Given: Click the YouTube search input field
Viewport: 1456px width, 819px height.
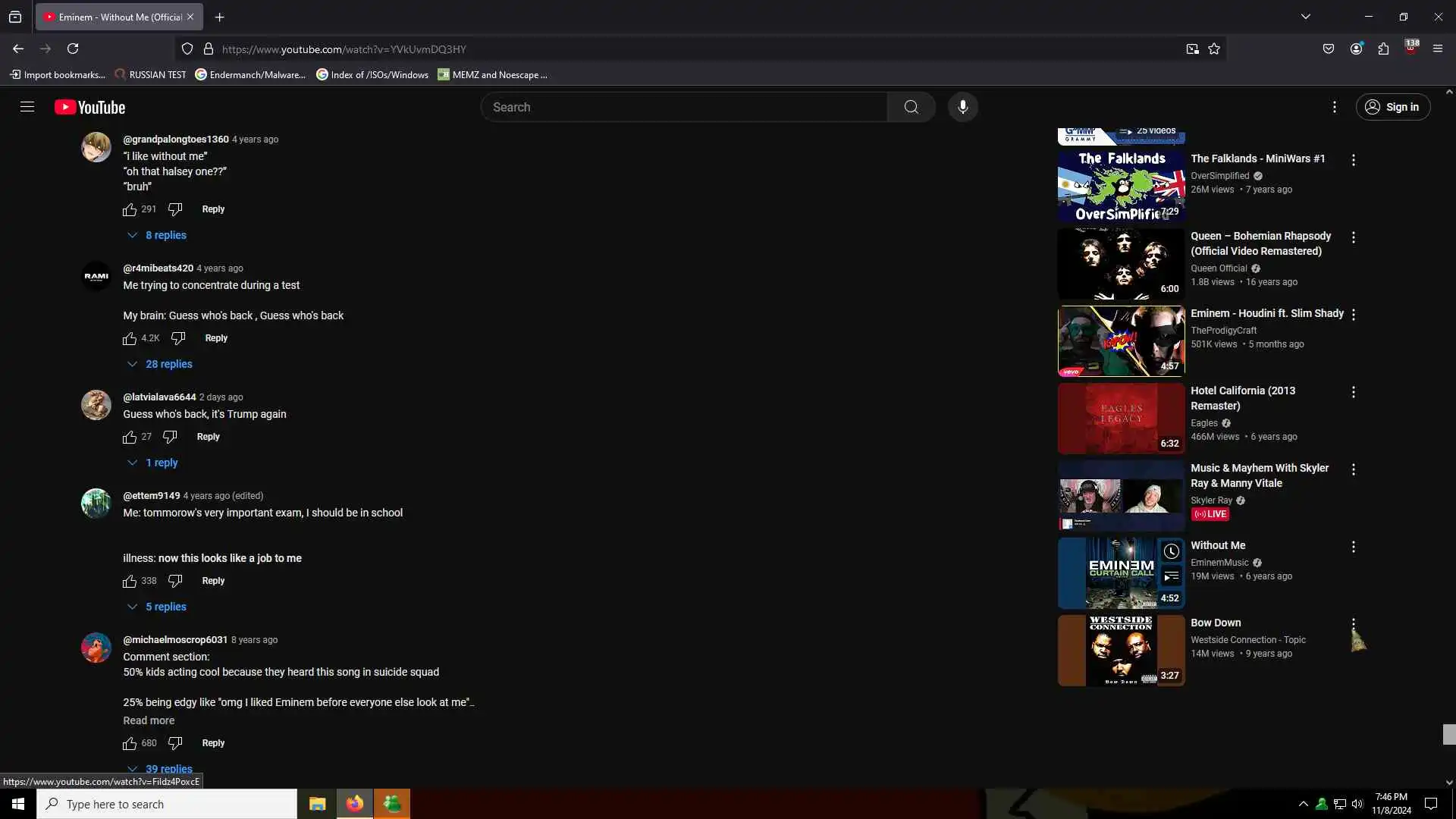Looking at the screenshot, I should pos(682,107).
